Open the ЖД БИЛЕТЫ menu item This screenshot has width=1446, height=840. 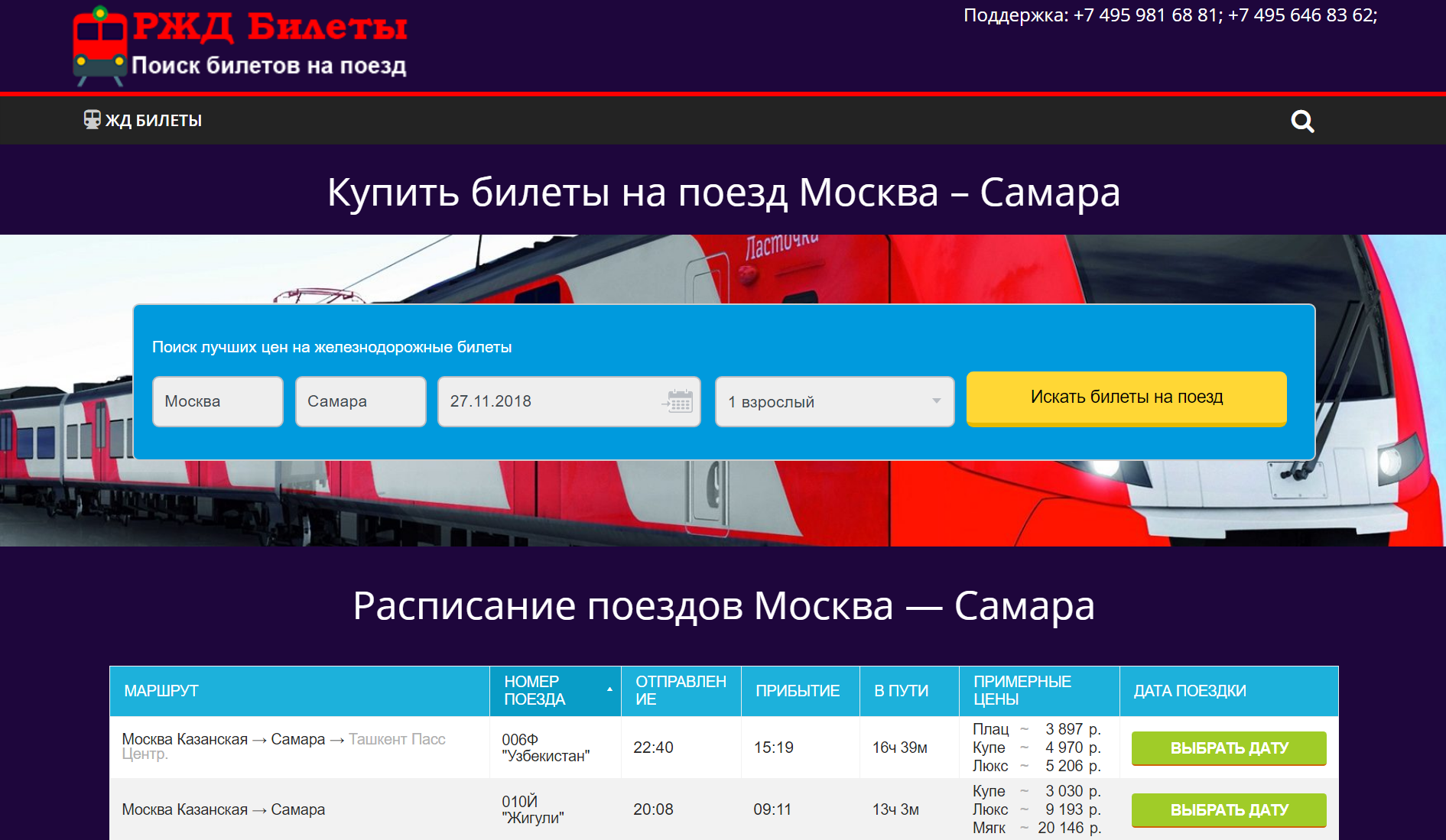pyautogui.click(x=143, y=120)
